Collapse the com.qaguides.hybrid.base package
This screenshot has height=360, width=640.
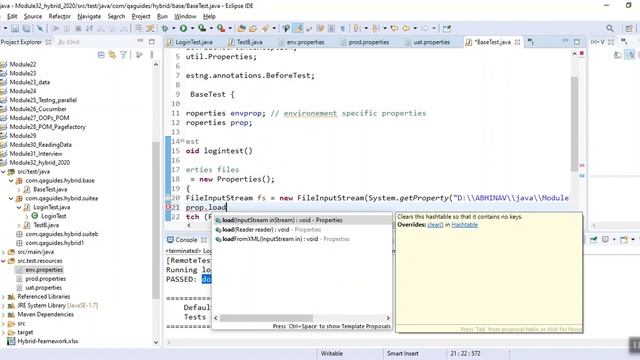click(x=11, y=180)
